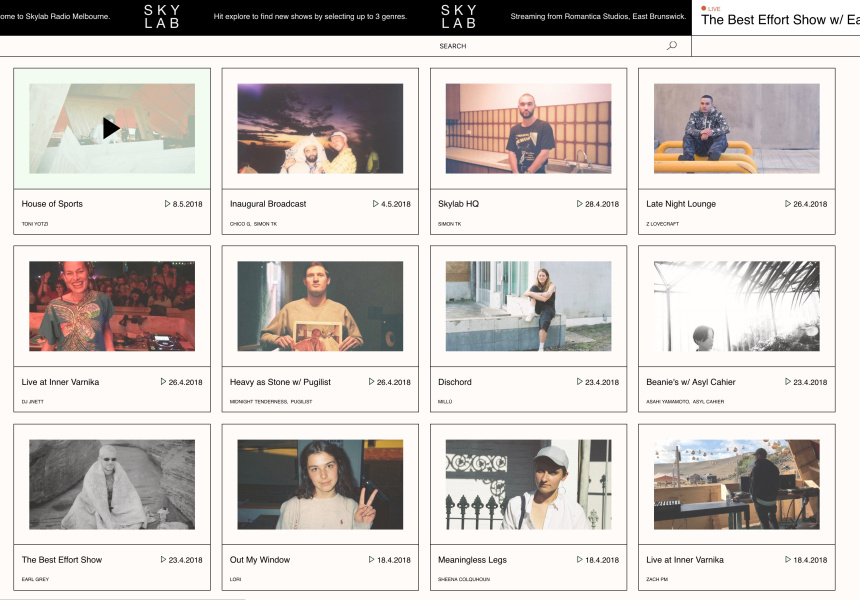Image resolution: width=860 pixels, height=600 pixels.
Task: Click the search magnifying glass icon
Action: tap(672, 46)
